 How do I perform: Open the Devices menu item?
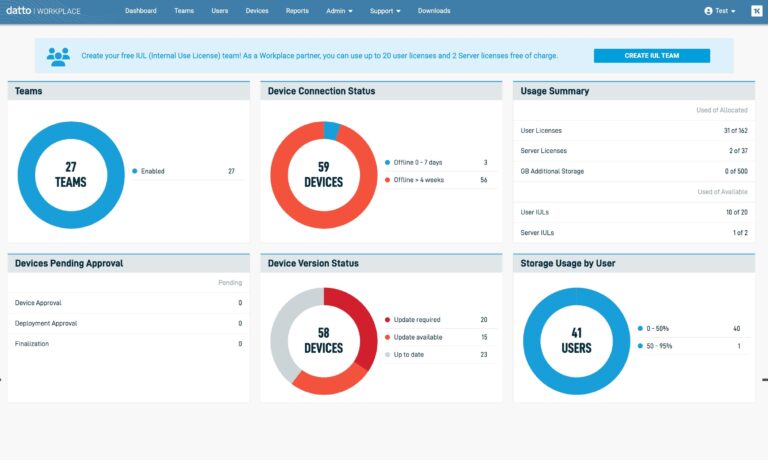click(x=257, y=11)
